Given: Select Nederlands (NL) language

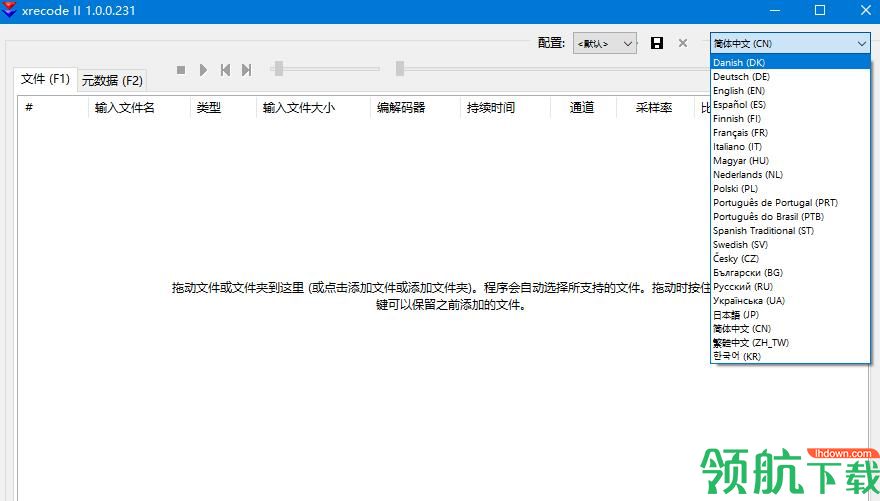Looking at the screenshot, I should [x=790, y=174].
